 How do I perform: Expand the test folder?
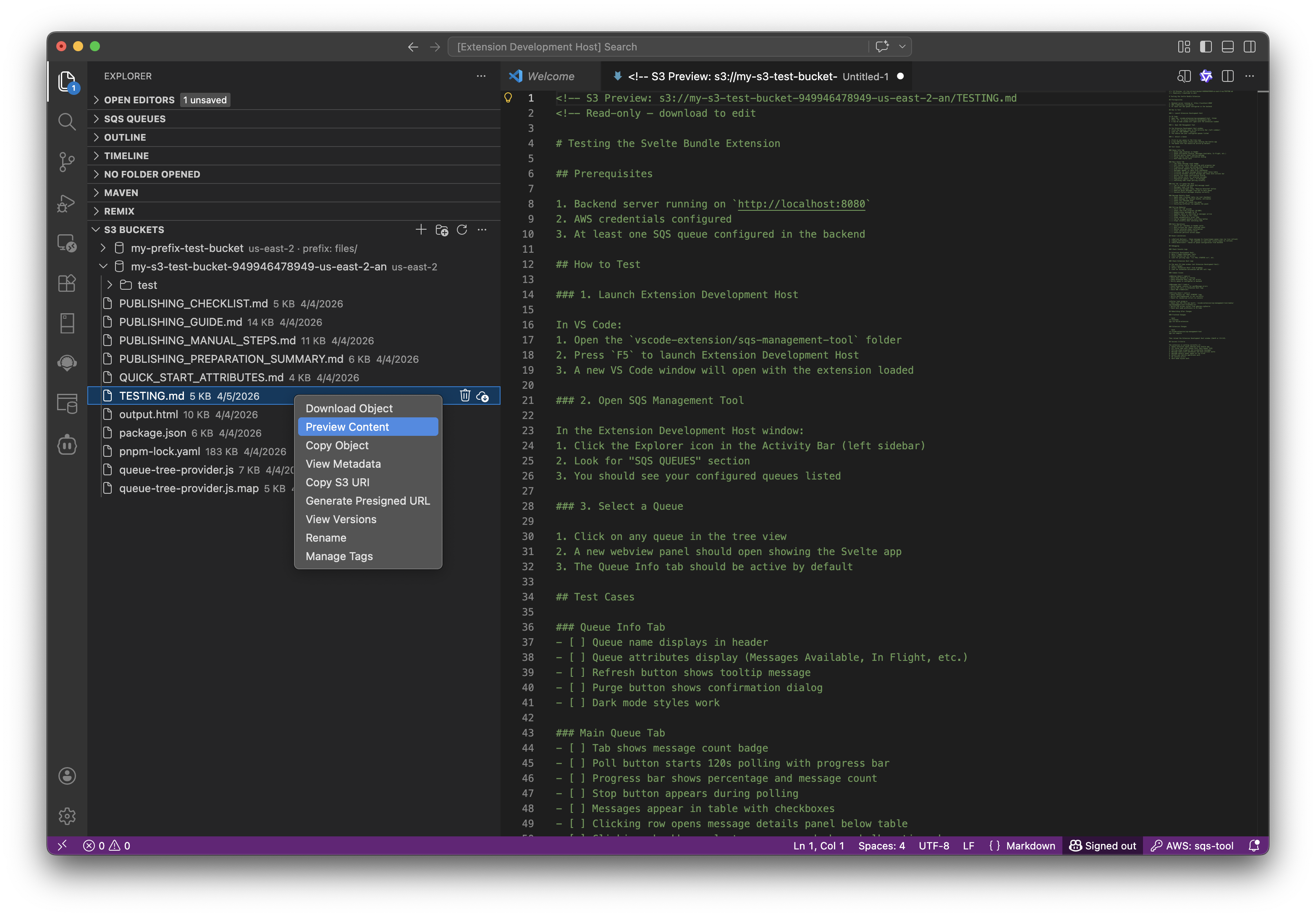110,285
